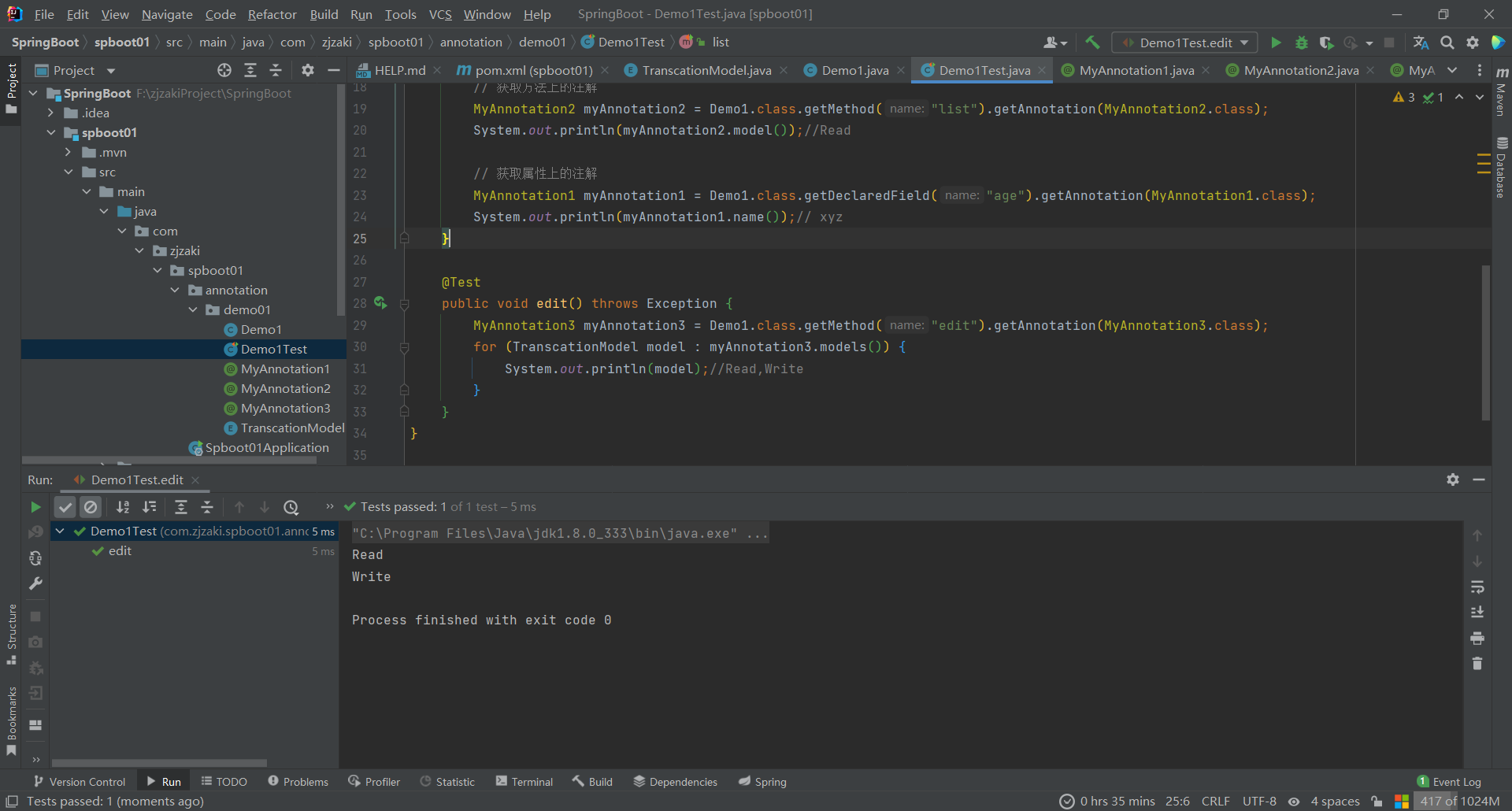Viewport: 1512px width, 811px height.
Task: Run with Coverage shield icon
Action: tap(1327, 43)
